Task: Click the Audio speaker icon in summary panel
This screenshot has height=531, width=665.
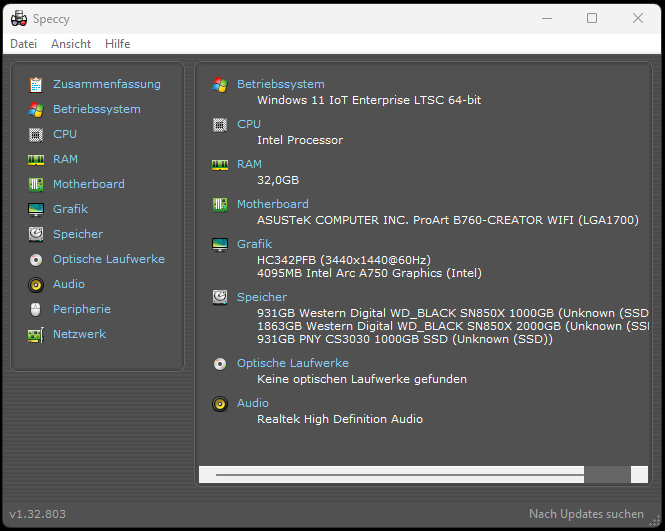Action: tap(220, 404)
